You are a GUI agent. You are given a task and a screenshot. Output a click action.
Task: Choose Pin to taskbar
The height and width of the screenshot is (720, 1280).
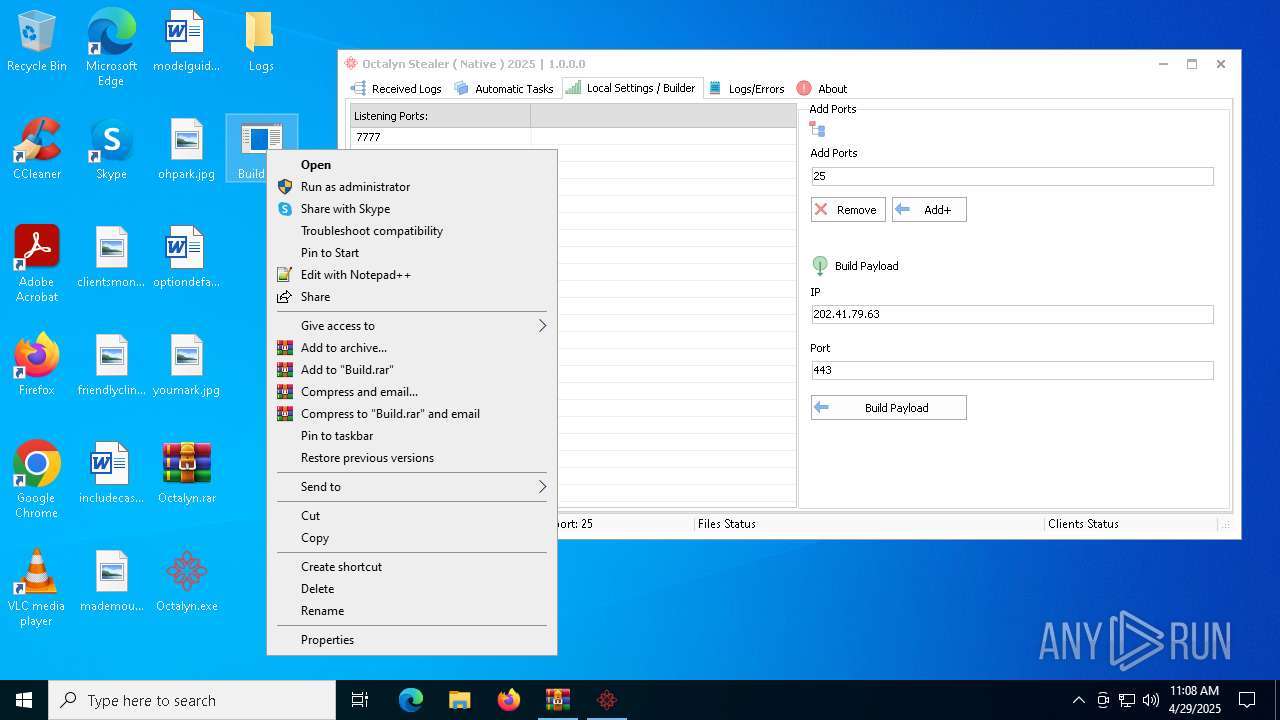coord(411,436)
